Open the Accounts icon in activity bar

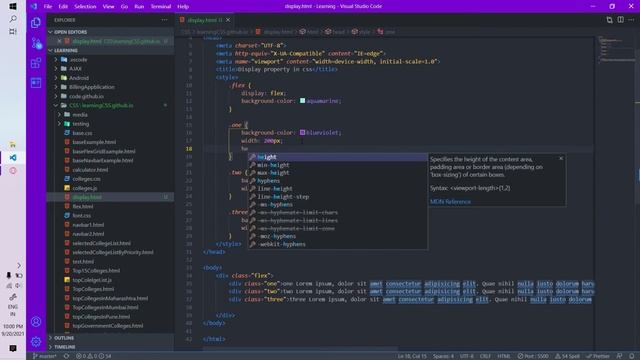pyautogui.click(x=36, y=322)
